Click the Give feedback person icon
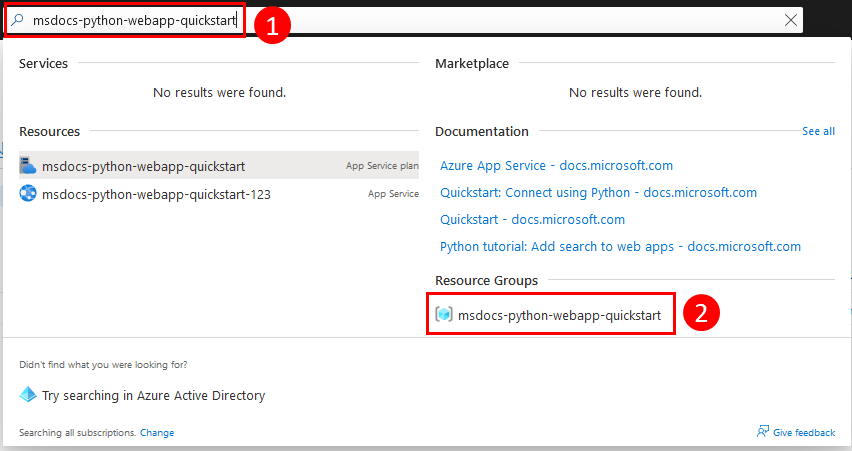Screen dimensions: 852x451 (763, 431)
